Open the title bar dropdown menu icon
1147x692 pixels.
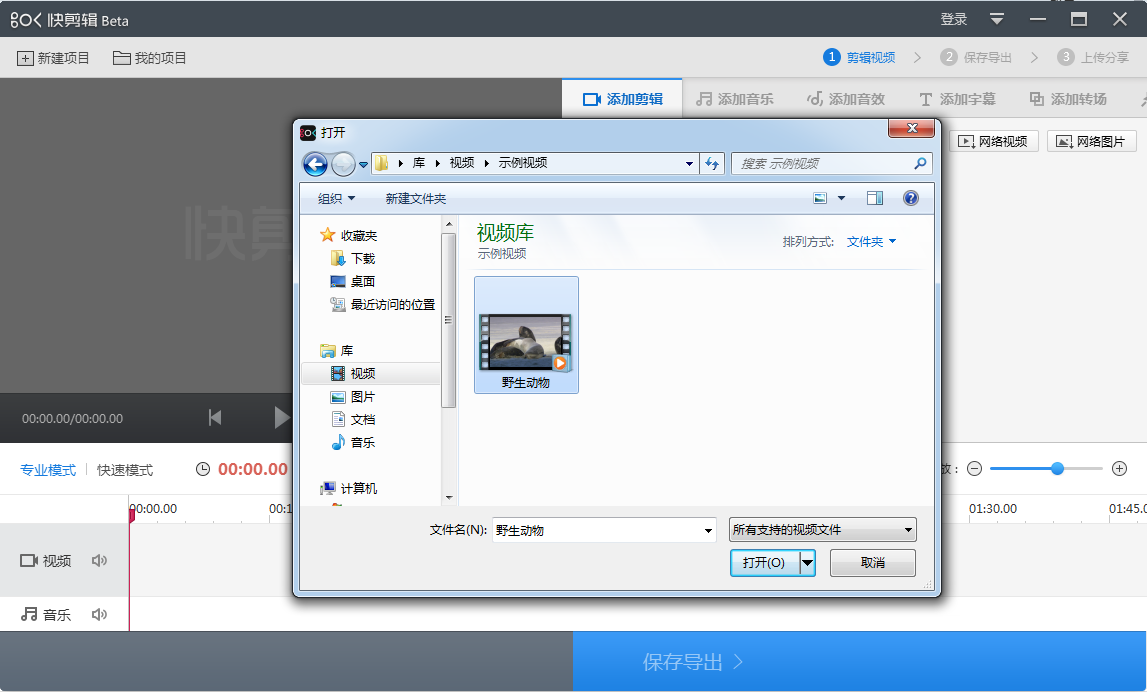point(997,19)
